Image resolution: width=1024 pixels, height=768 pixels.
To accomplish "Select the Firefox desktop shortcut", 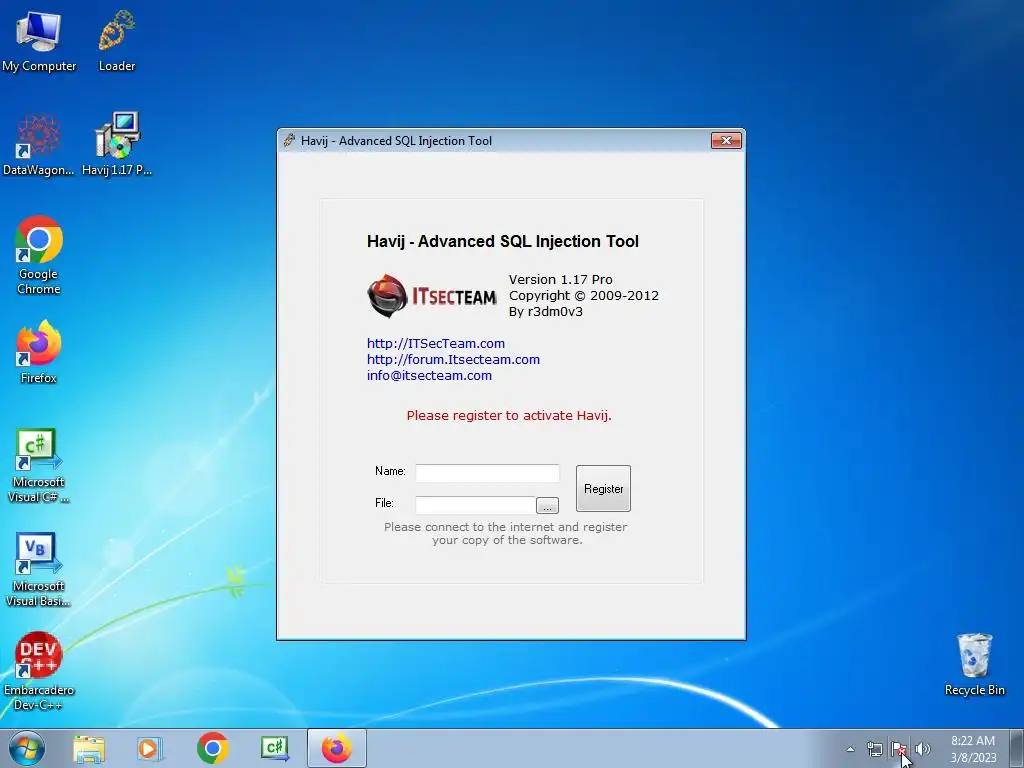I will [39, 353].
